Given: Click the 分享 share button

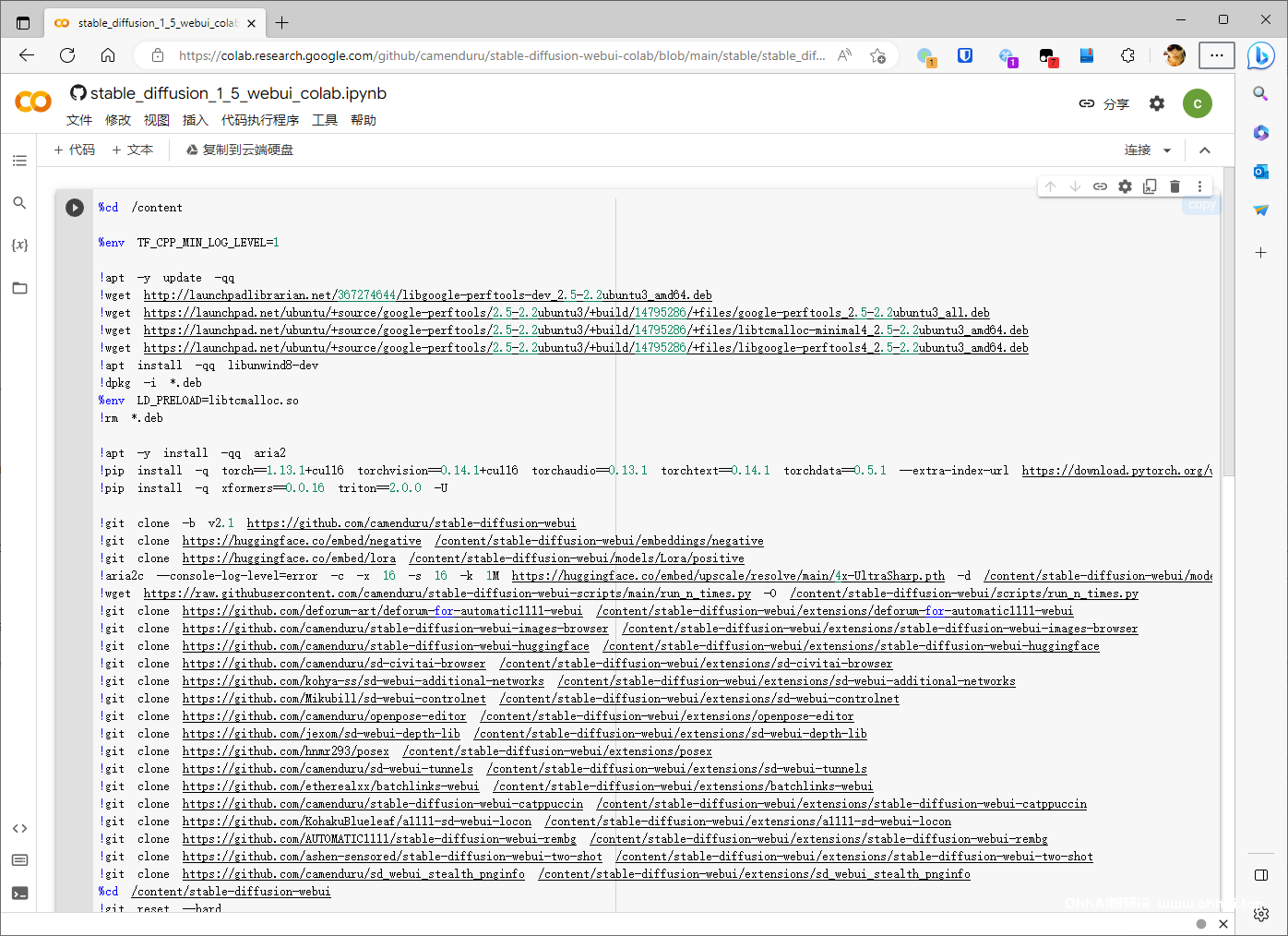Looking at the screenshot, I should click(x=1104, y=103).
